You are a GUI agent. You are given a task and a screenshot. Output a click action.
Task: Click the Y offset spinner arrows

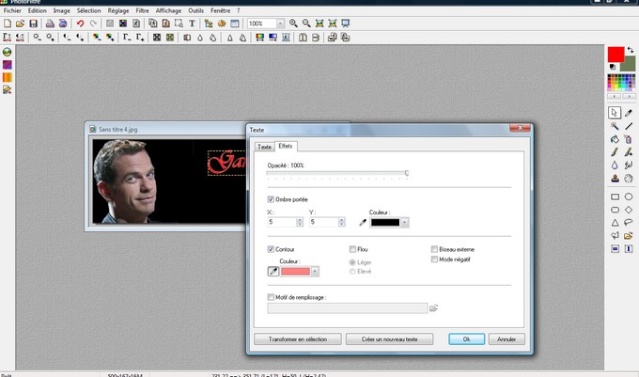[342, 222]
